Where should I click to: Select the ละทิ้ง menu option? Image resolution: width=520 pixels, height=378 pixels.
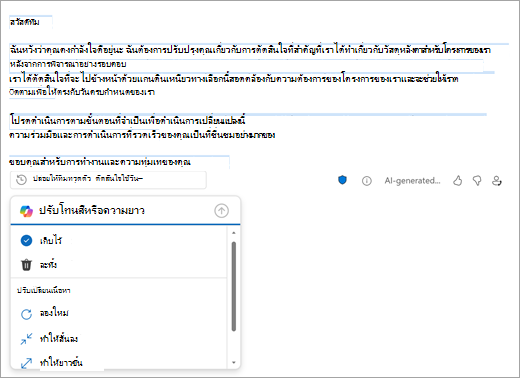point(119,265)
